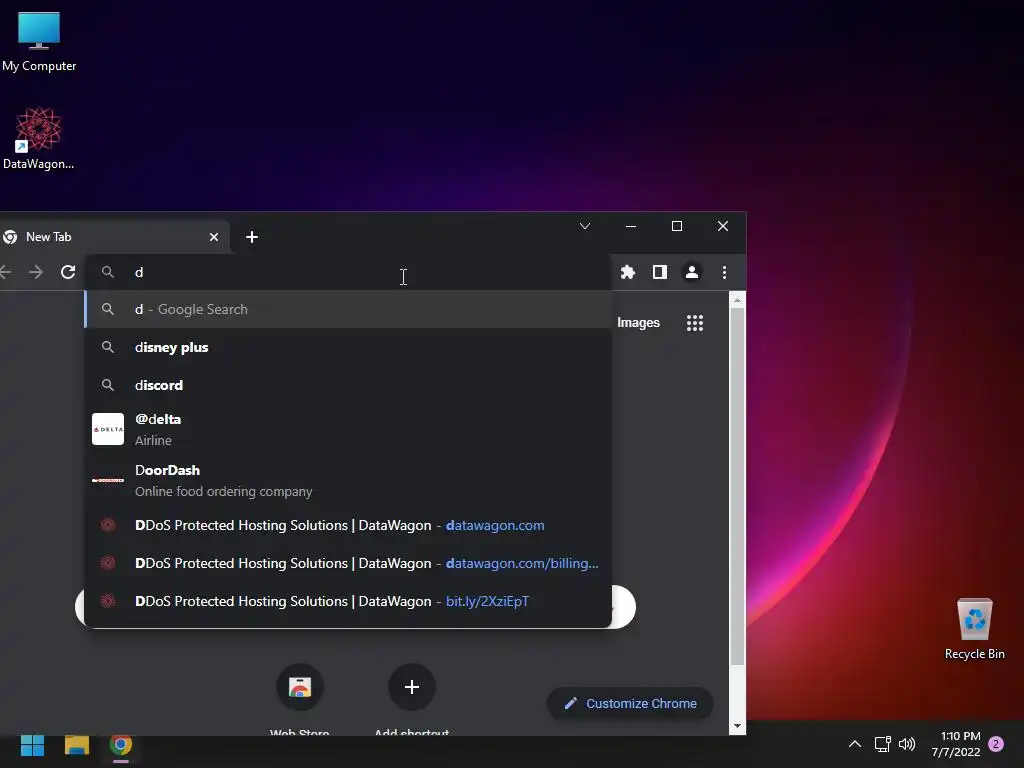
Task: Maximize the Chrome window
Action: pyautogui.click(x=677, y=226)
